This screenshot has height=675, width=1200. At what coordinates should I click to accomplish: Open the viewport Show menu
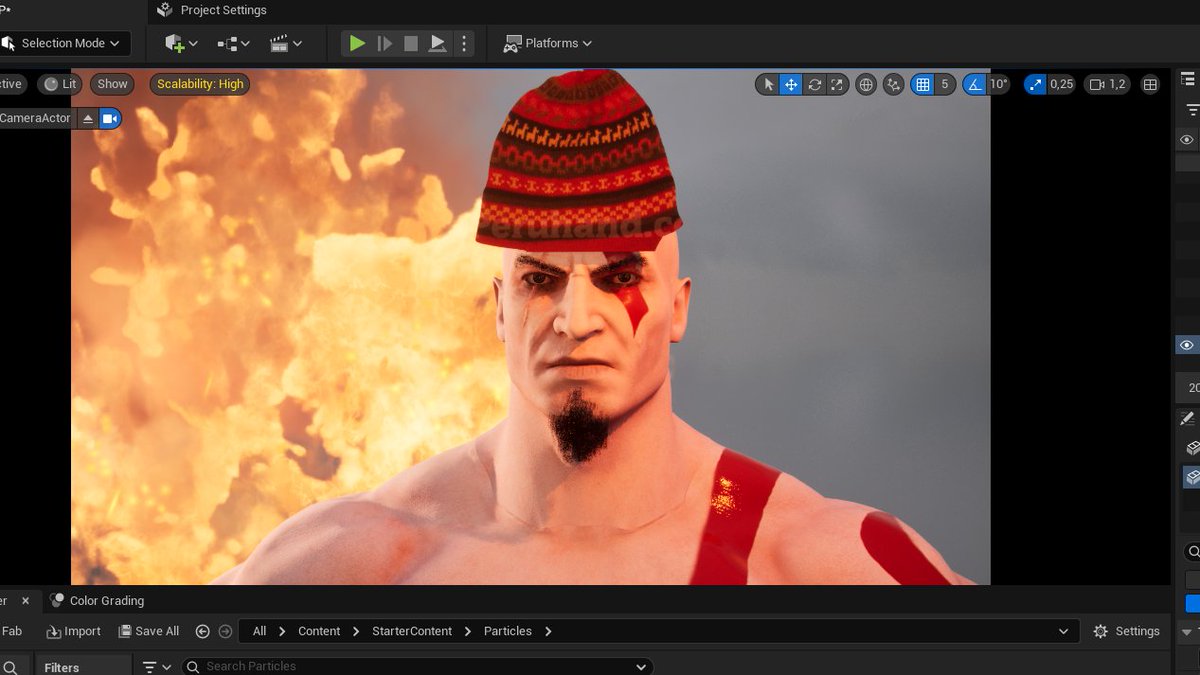[112, 84]
